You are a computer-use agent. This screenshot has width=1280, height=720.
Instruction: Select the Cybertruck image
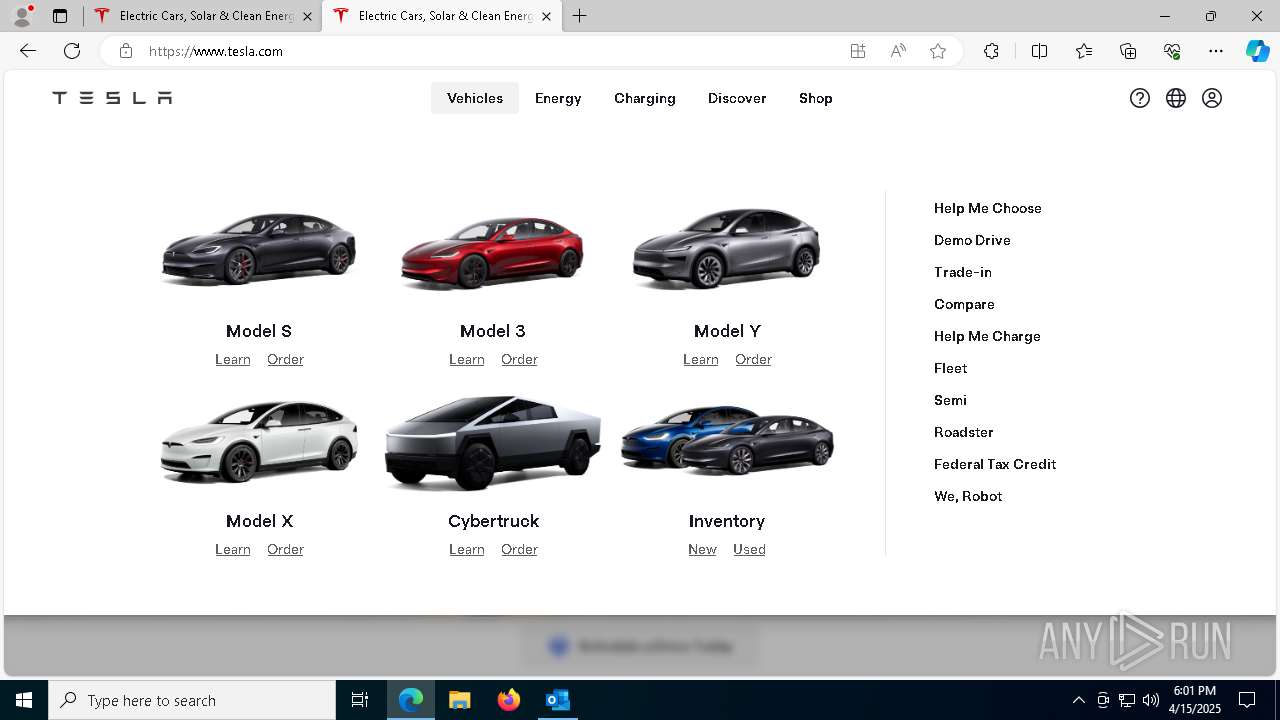pyautogui.click(x=492, y=442)
